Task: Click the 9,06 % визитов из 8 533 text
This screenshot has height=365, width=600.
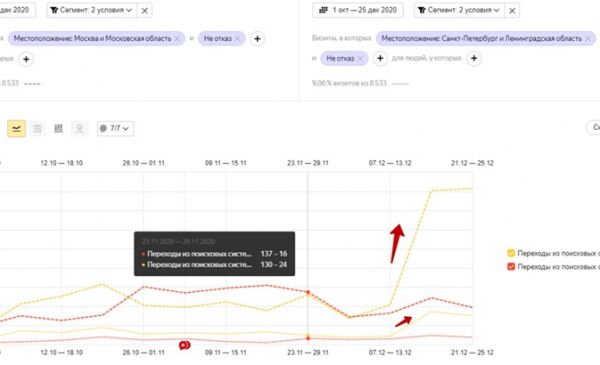Action: (x=349, y=83)
